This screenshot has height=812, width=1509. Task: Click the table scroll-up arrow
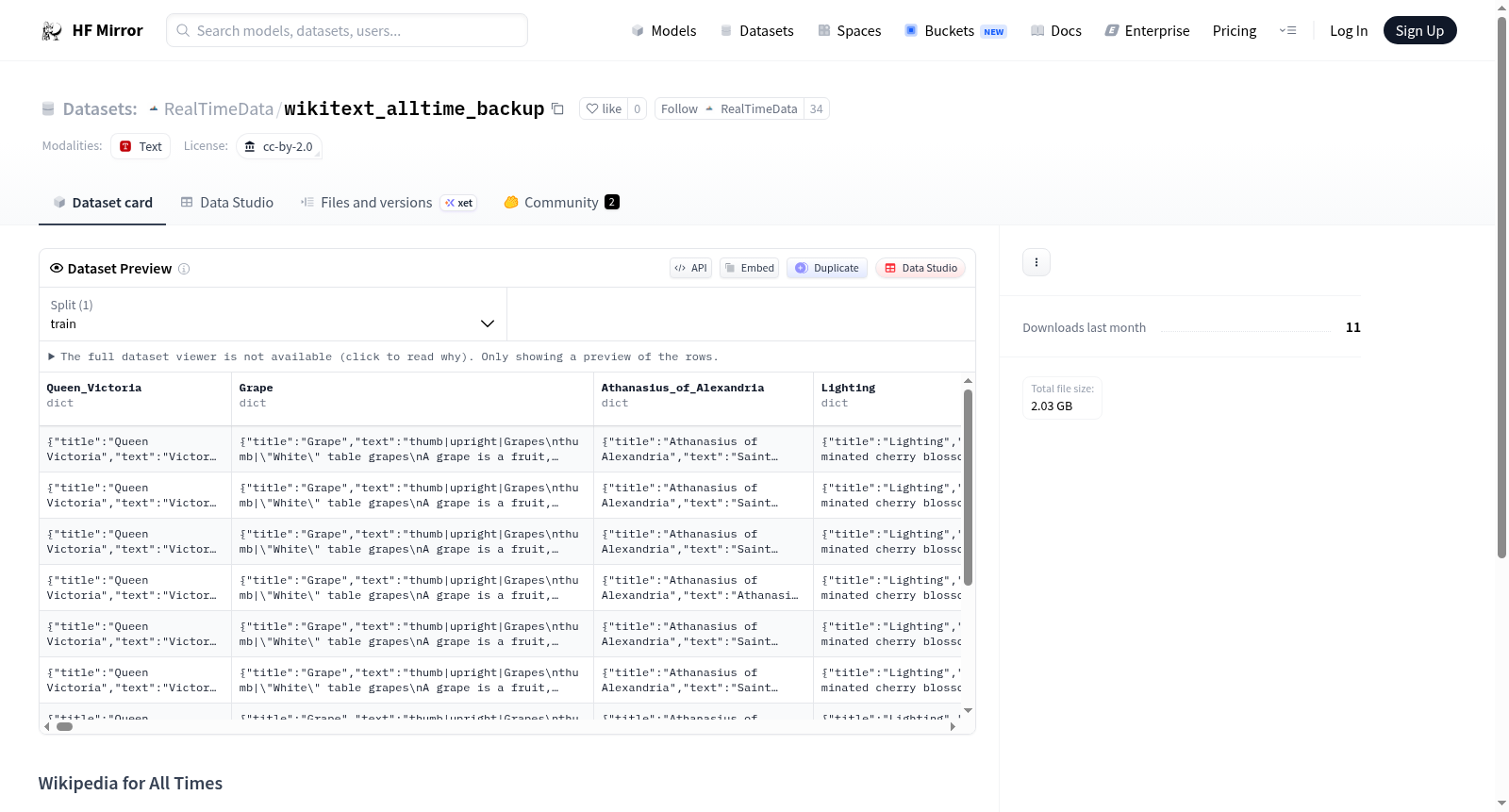click(x=968, y=381)
